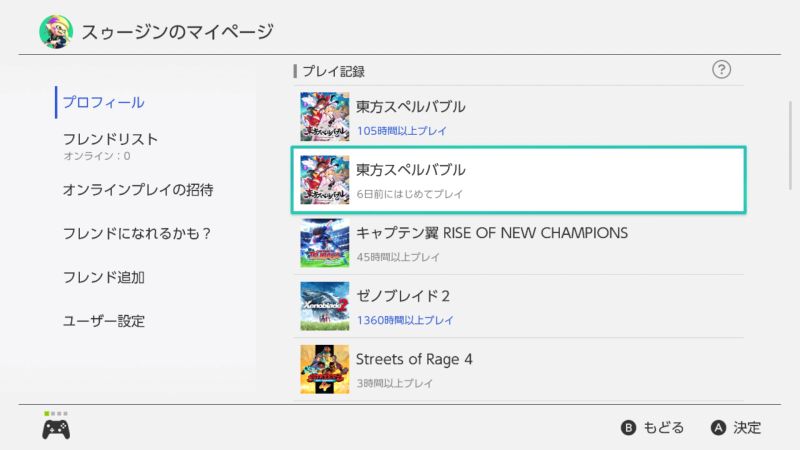Screen dimensions: 800x450
Task: Click the 決定 confirm label
Action: [x=747, y=428]
